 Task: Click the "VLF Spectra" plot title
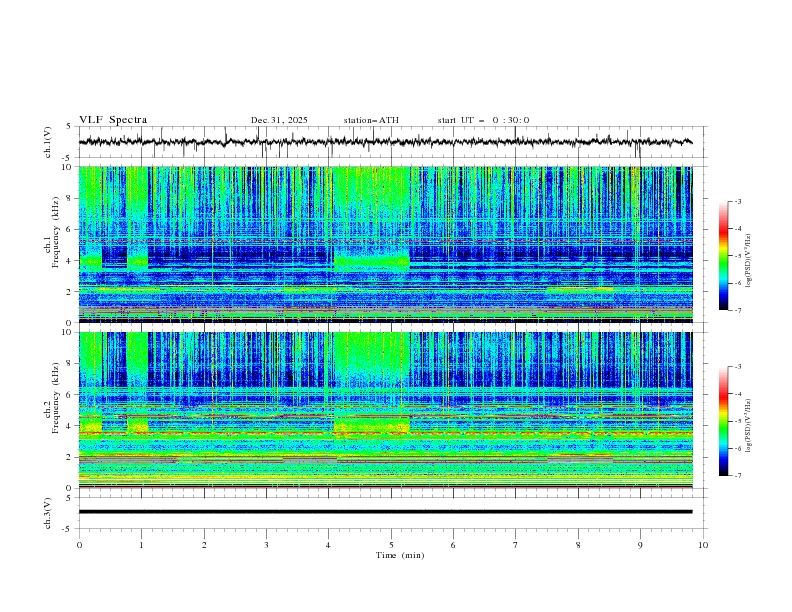click(x=113, y=120)
